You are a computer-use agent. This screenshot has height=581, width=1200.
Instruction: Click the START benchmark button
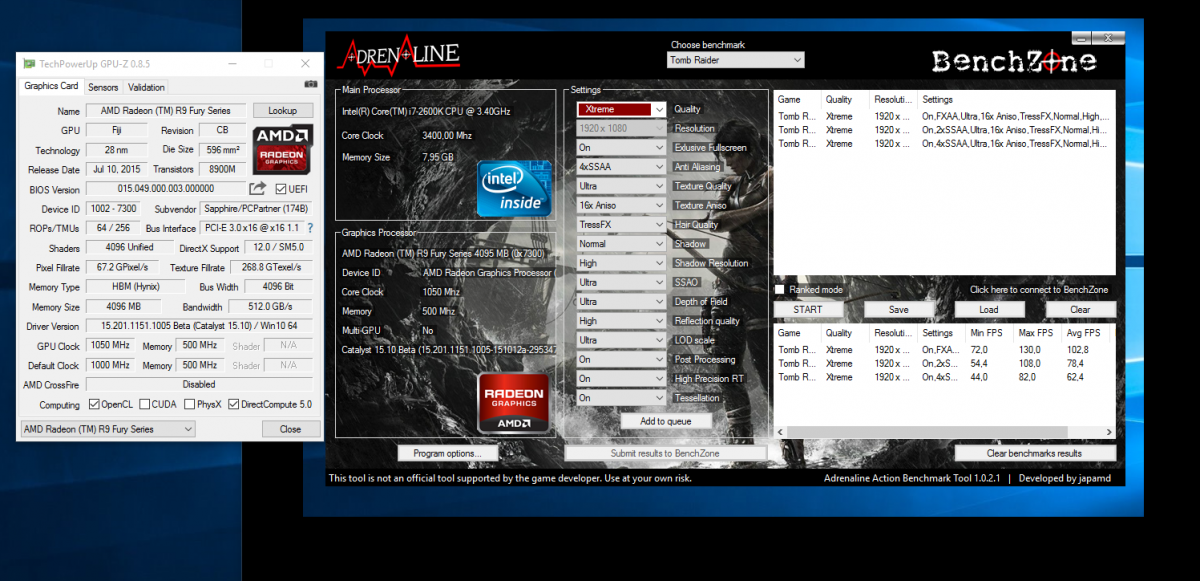click(x=808, y=309)
